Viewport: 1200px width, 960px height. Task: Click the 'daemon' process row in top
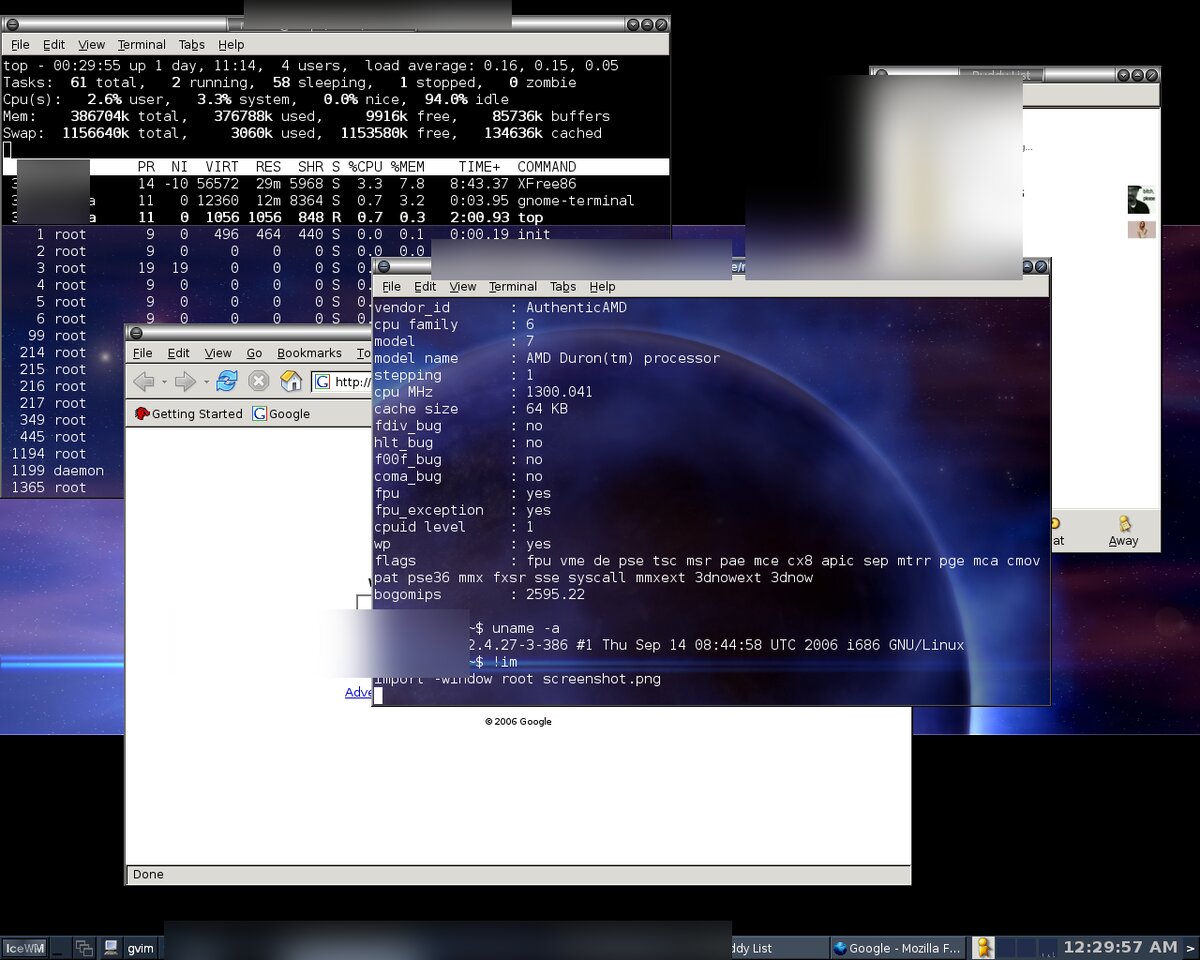pyautogui.click(x=62, y=471)
